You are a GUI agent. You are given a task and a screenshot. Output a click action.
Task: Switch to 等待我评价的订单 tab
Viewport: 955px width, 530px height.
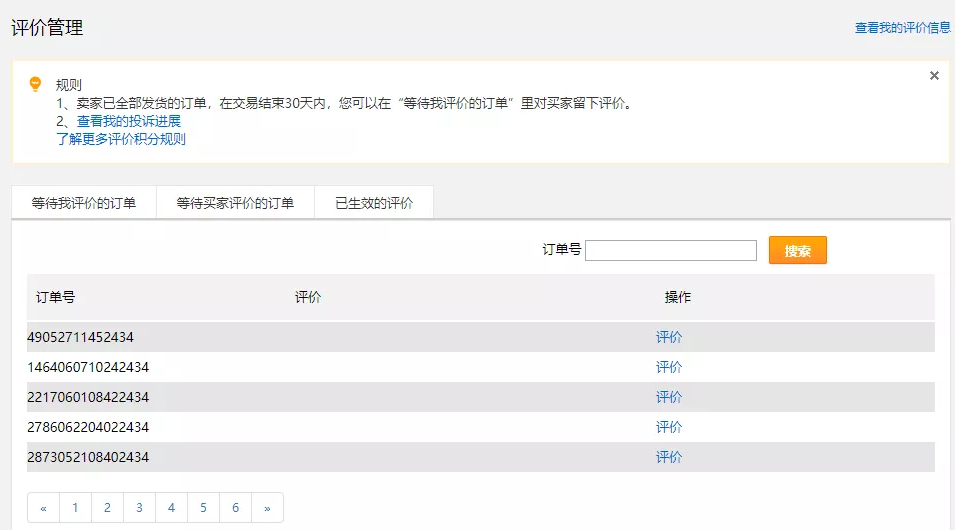click(84, 203)
